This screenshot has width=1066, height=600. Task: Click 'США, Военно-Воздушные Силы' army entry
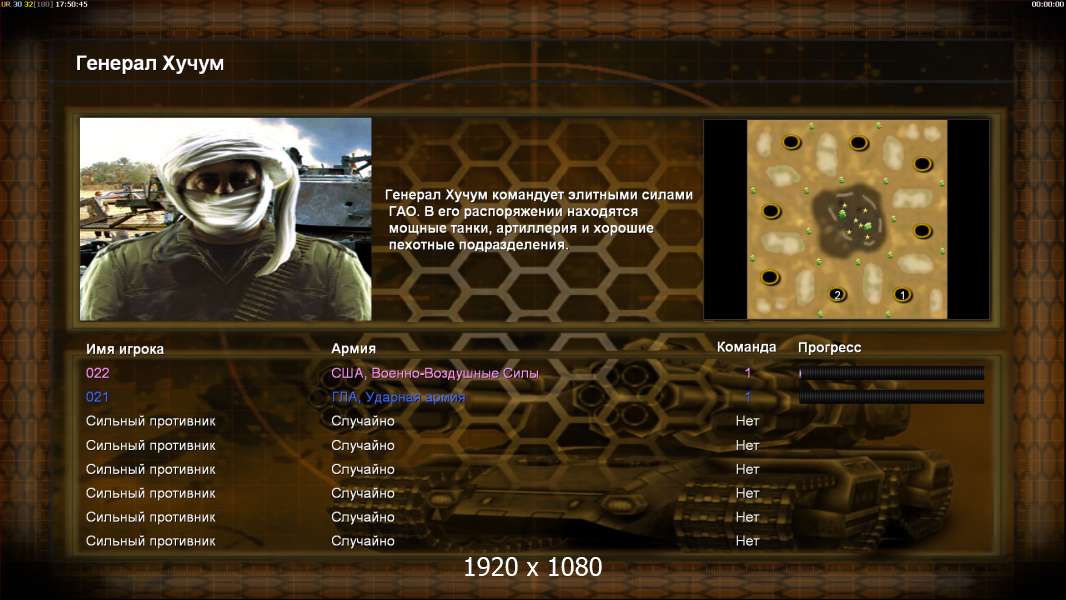tap(434, 373)
